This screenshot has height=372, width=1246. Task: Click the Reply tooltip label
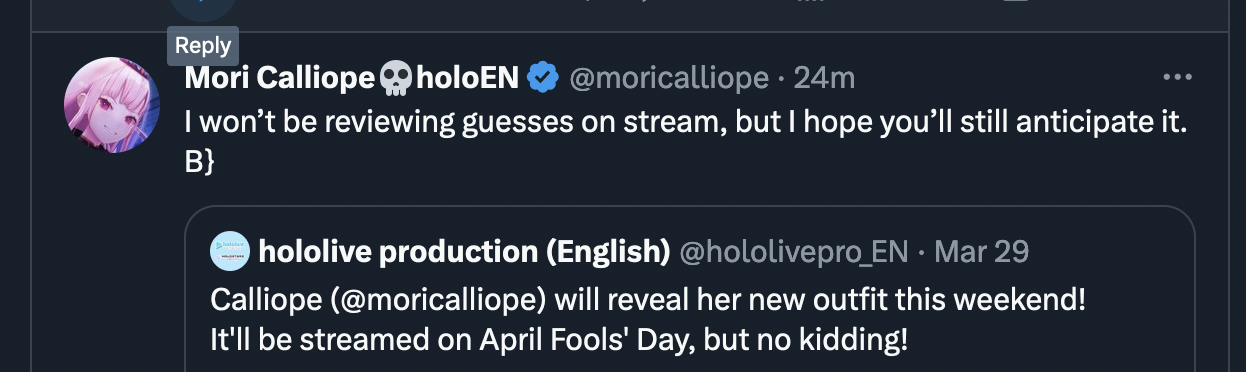(x=203, y=45)
